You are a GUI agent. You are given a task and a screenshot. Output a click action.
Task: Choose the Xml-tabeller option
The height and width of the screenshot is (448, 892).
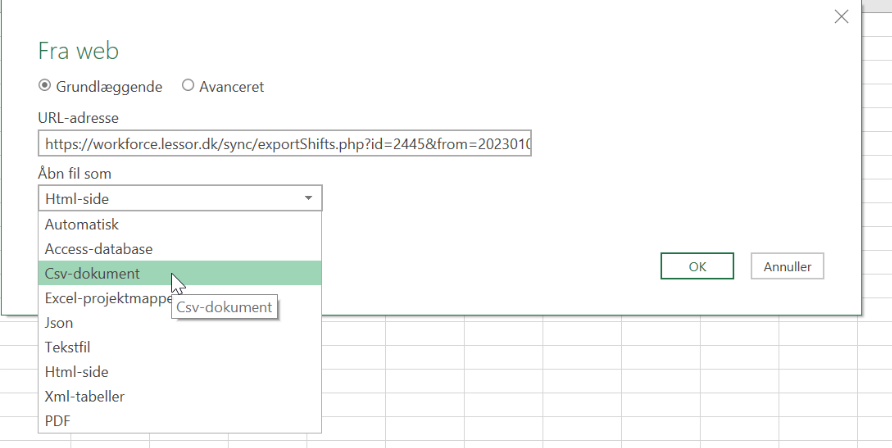pos(84,396)
